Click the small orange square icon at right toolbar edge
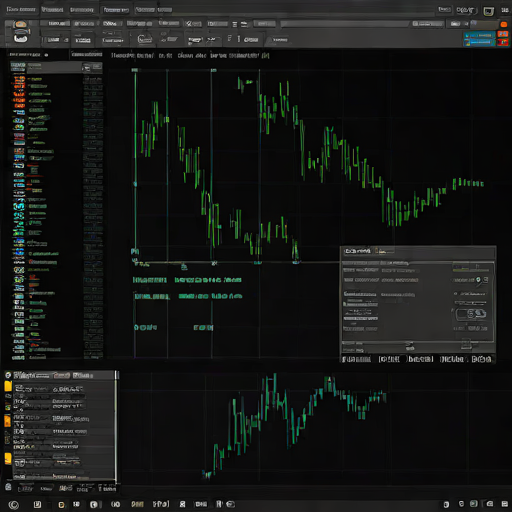 (504, 24)
